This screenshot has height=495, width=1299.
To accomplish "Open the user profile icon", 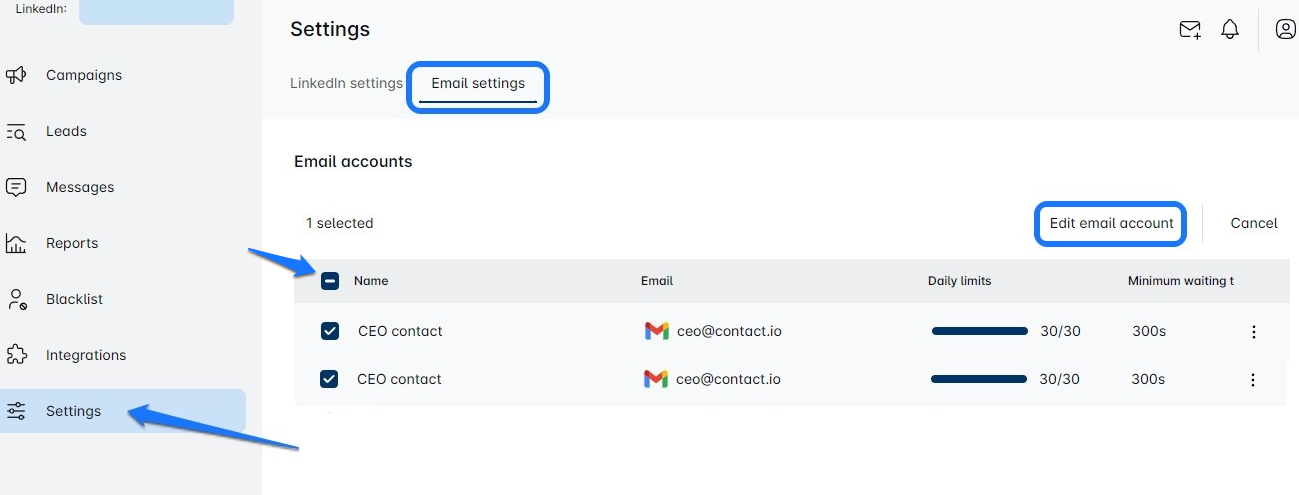I will pyautogui.click(x=1285, y=30).
